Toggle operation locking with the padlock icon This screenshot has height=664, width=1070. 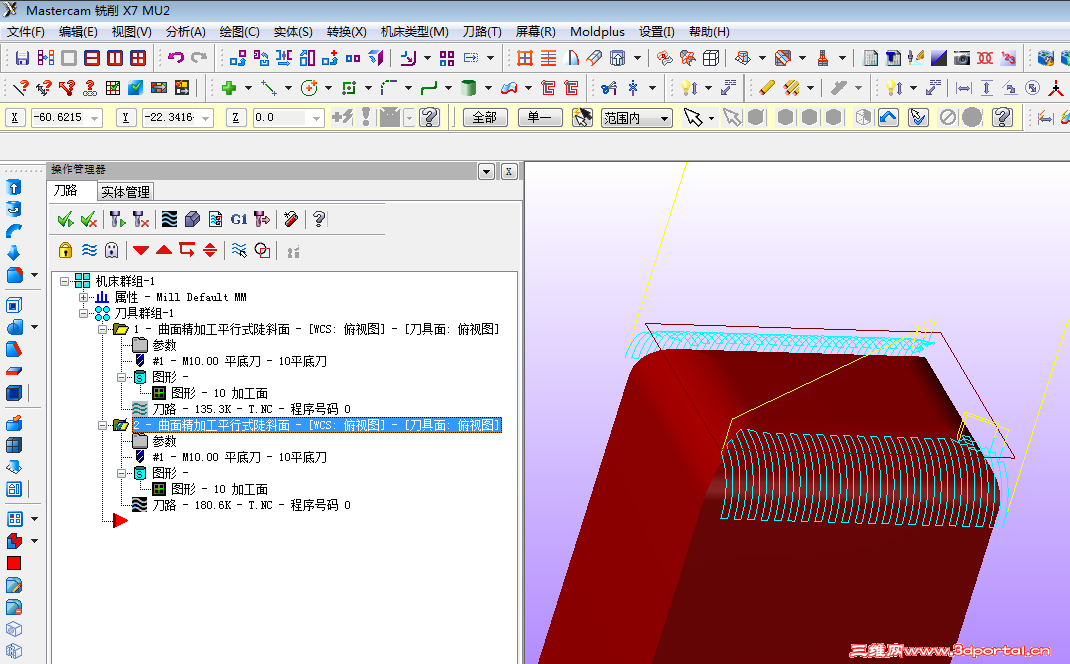tap(66, 250)
